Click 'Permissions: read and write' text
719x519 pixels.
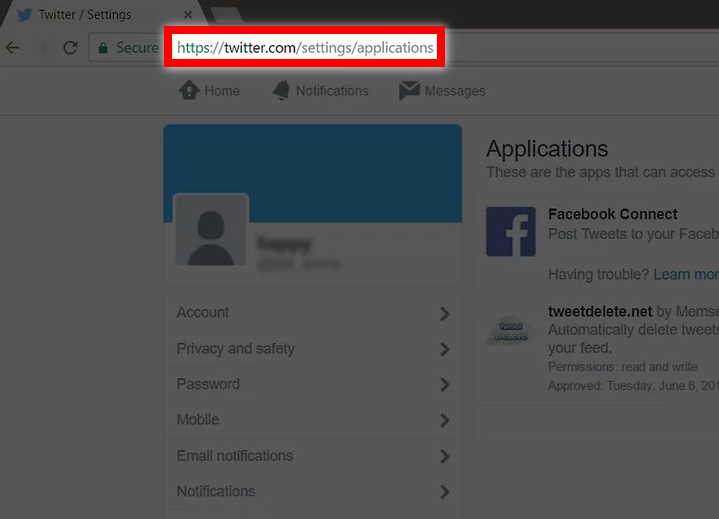pos(623,367)
